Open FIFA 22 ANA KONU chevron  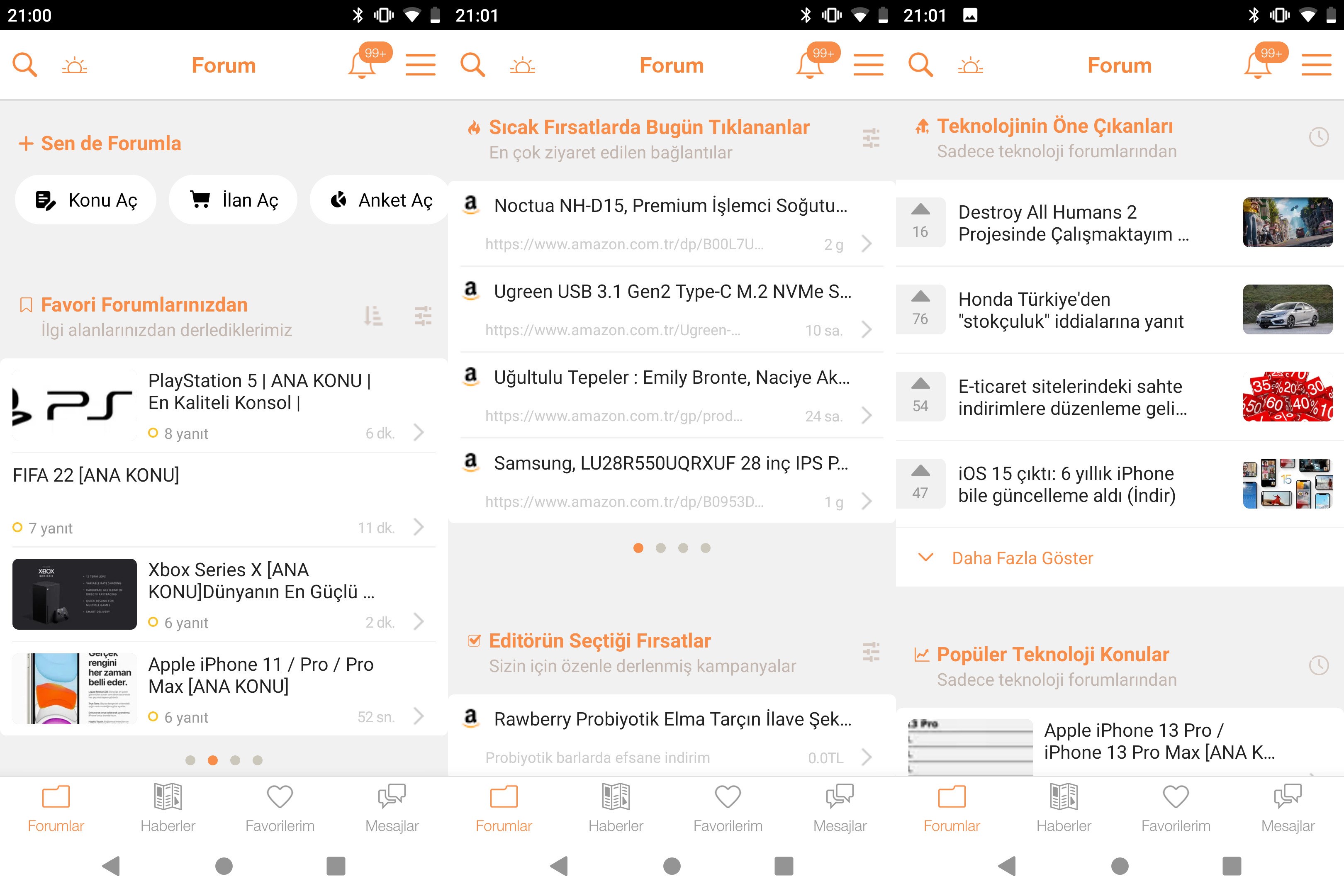tap(419, 527)
